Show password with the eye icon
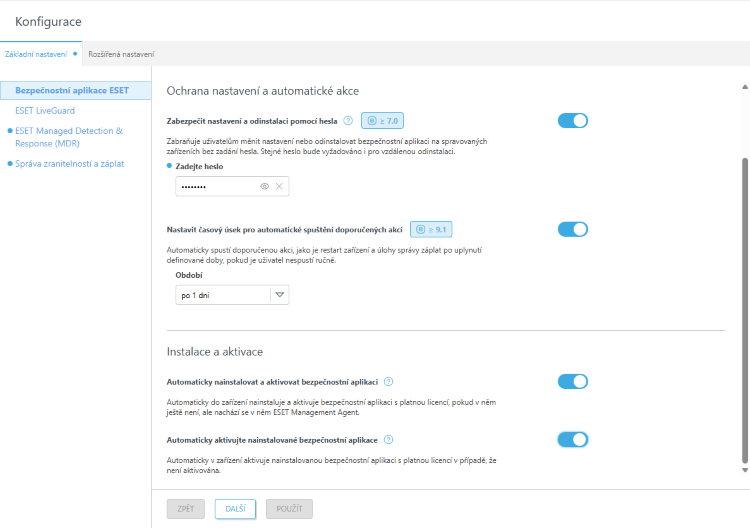The image size is (750, 528). point(265,186)
